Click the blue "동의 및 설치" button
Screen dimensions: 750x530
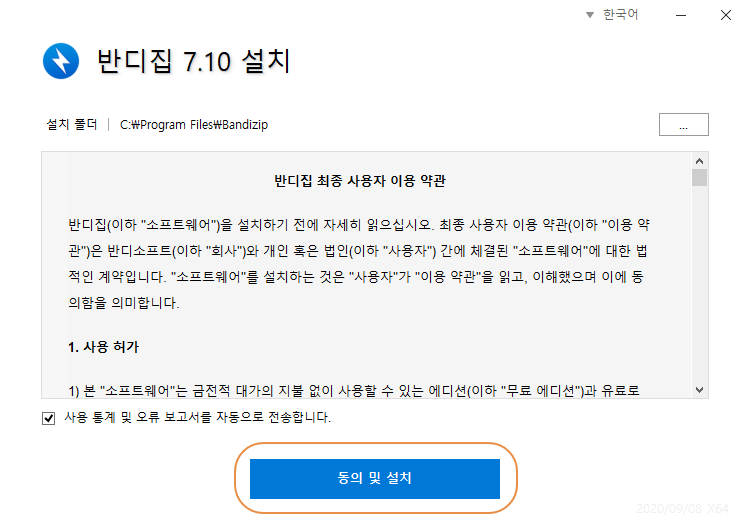[375, 479]
